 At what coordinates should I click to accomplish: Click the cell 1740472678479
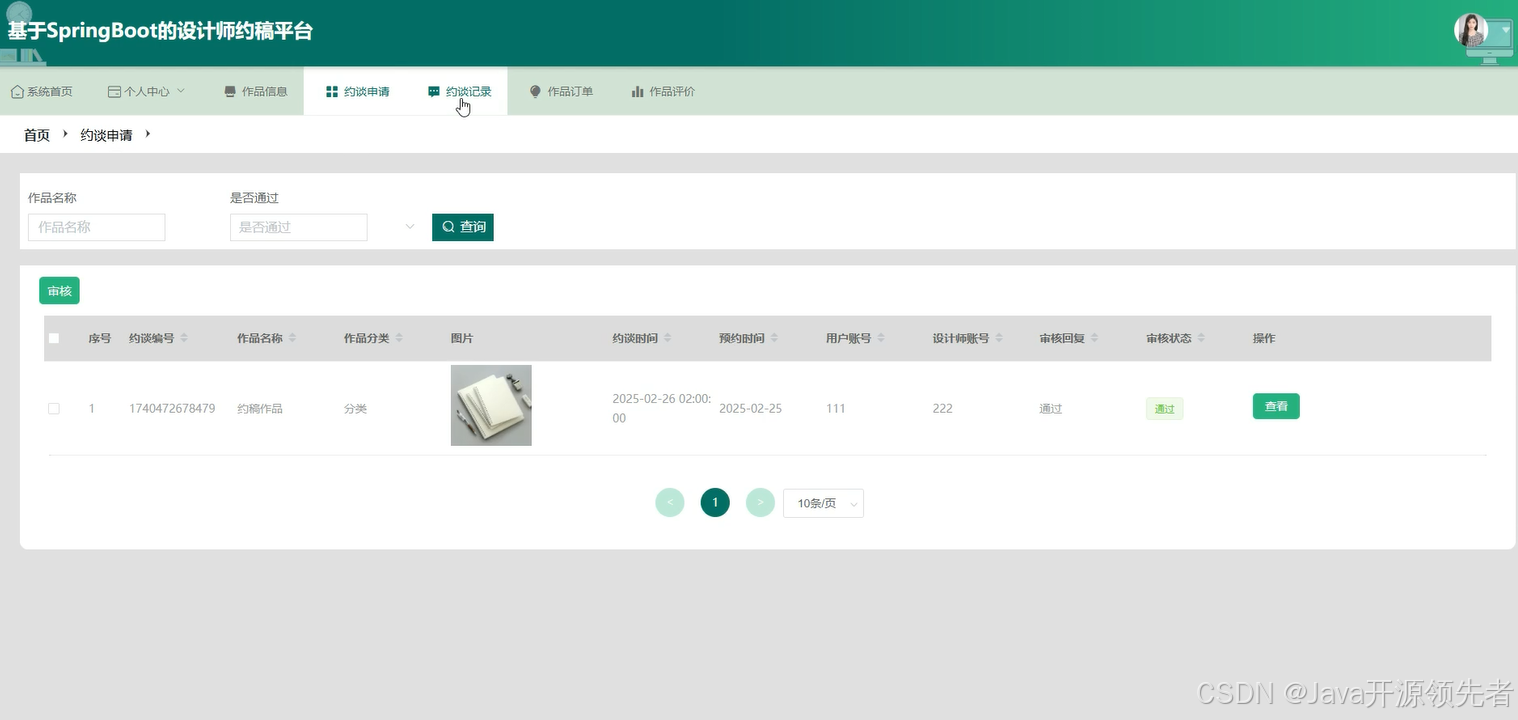(x=172, y=408)
